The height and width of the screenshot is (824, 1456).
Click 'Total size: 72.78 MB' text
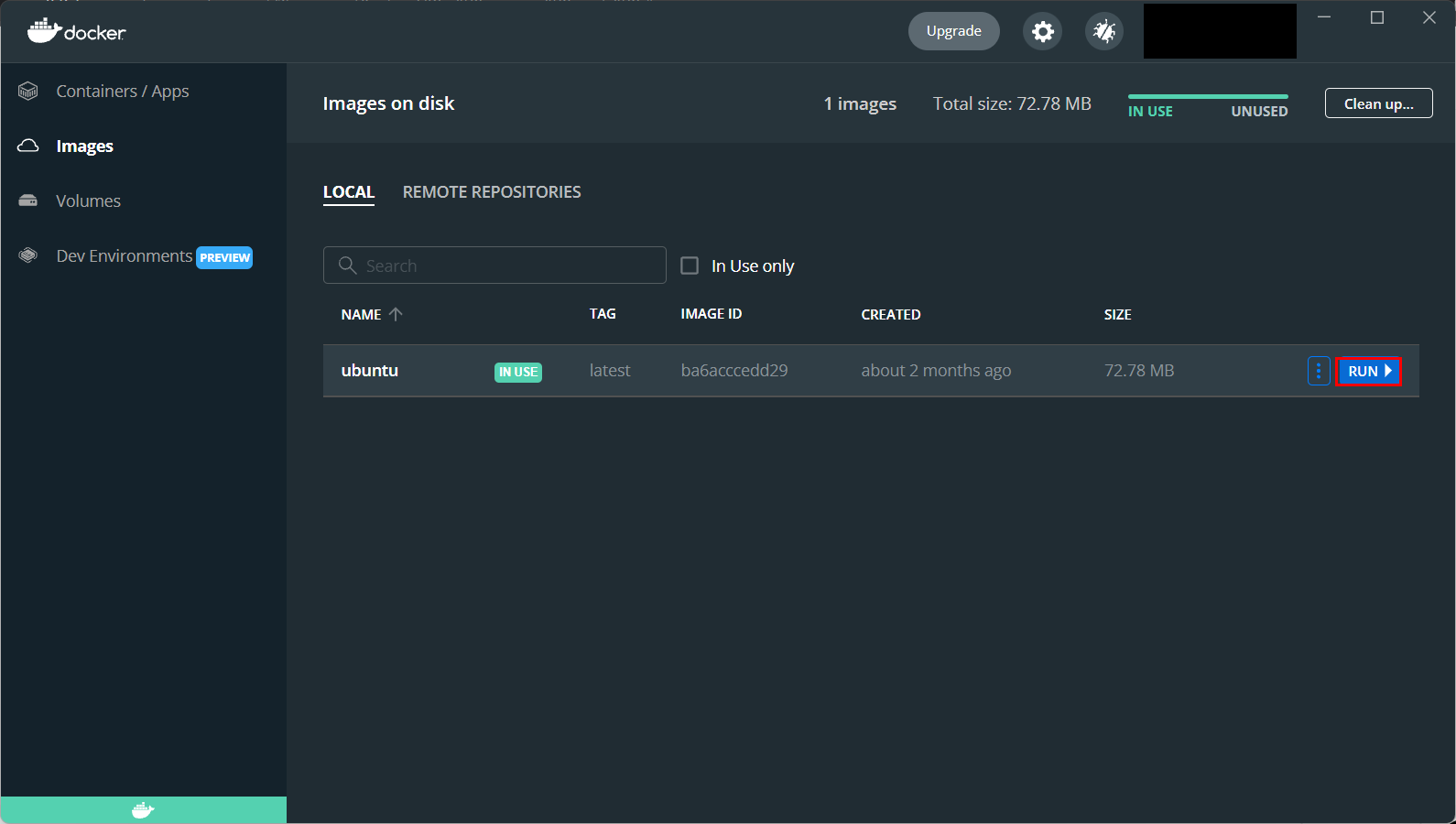(1012, 103)
